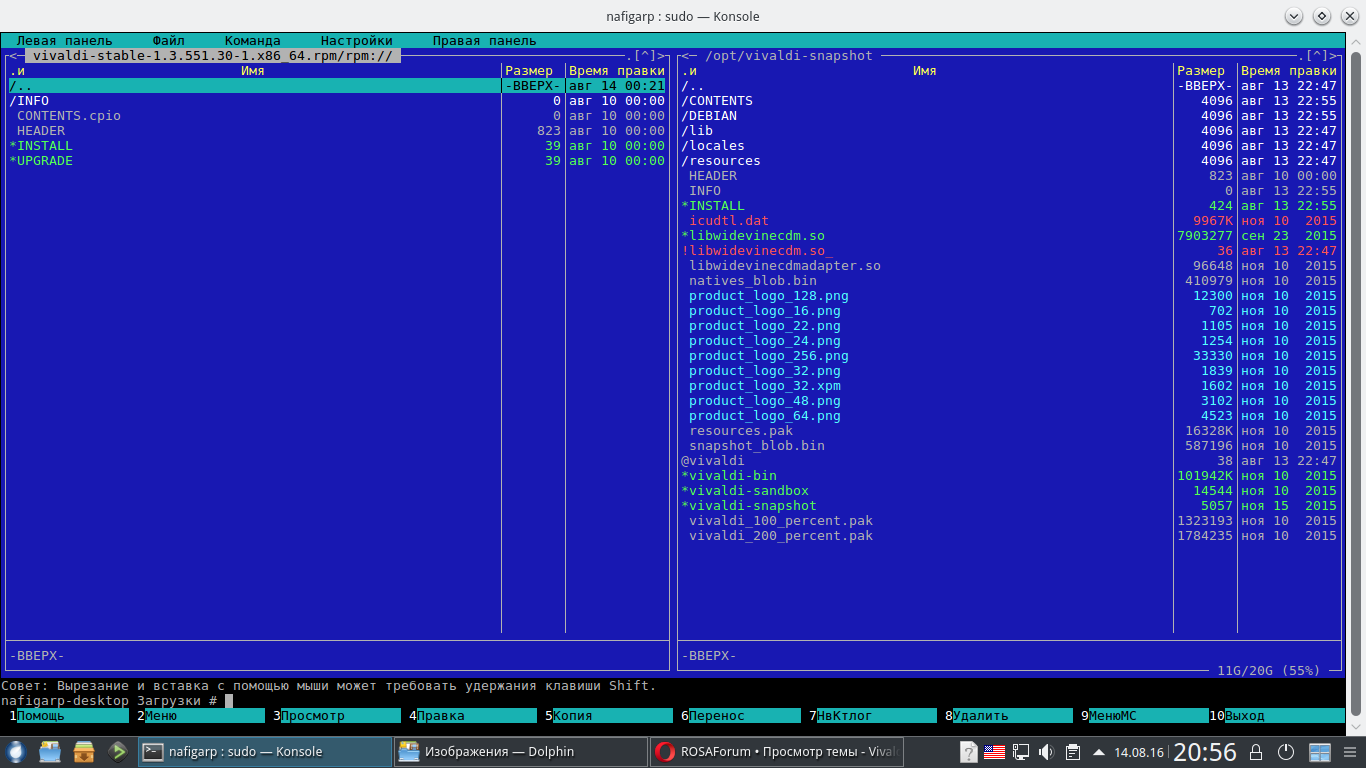Open the Konsole window dropdown arrow button
1366x768 pixels.
(1294, 16)
